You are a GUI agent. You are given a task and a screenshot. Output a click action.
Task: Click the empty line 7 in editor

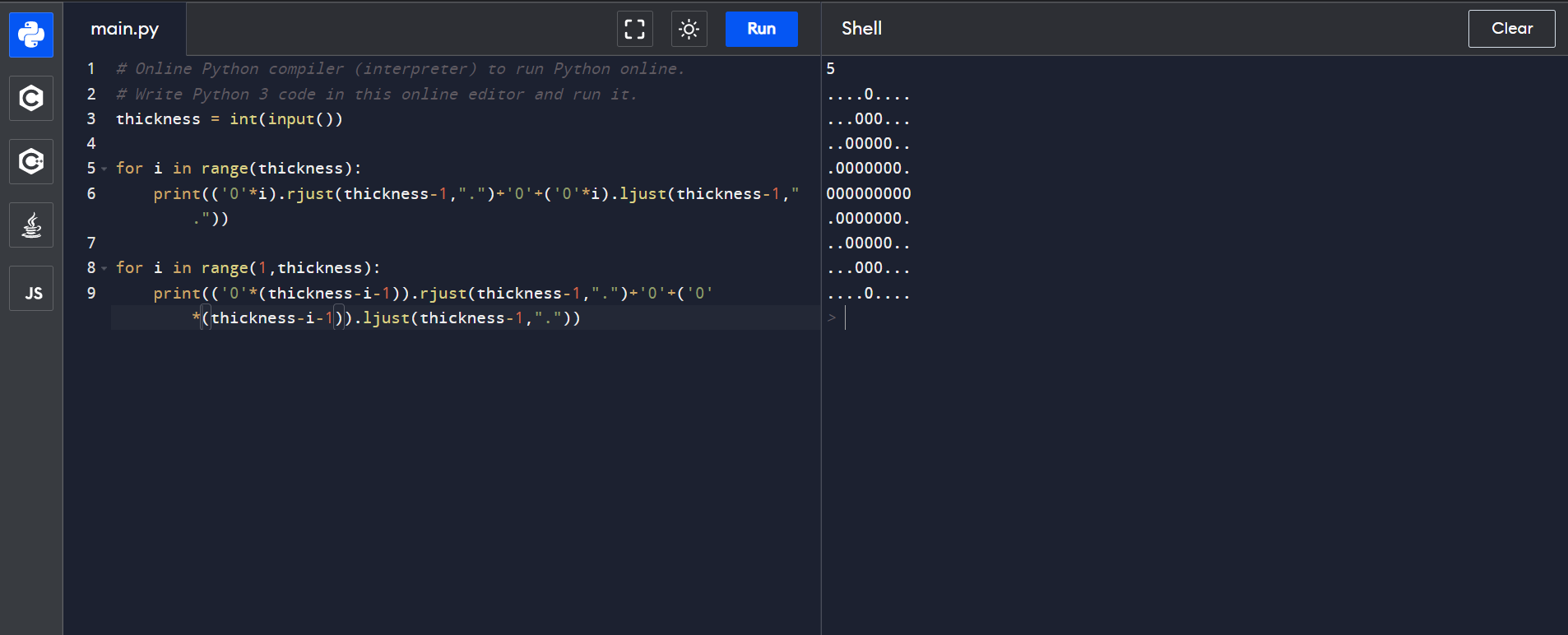[x=329, y=243]
